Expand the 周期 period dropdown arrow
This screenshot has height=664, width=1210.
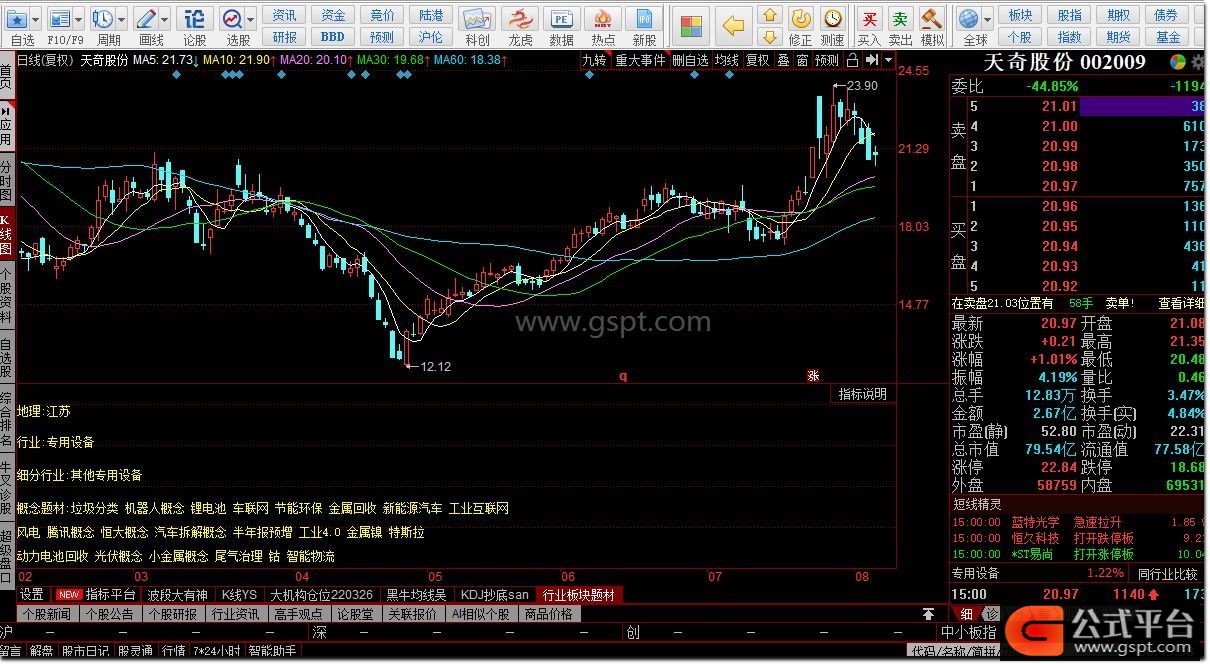pos(121,19)
